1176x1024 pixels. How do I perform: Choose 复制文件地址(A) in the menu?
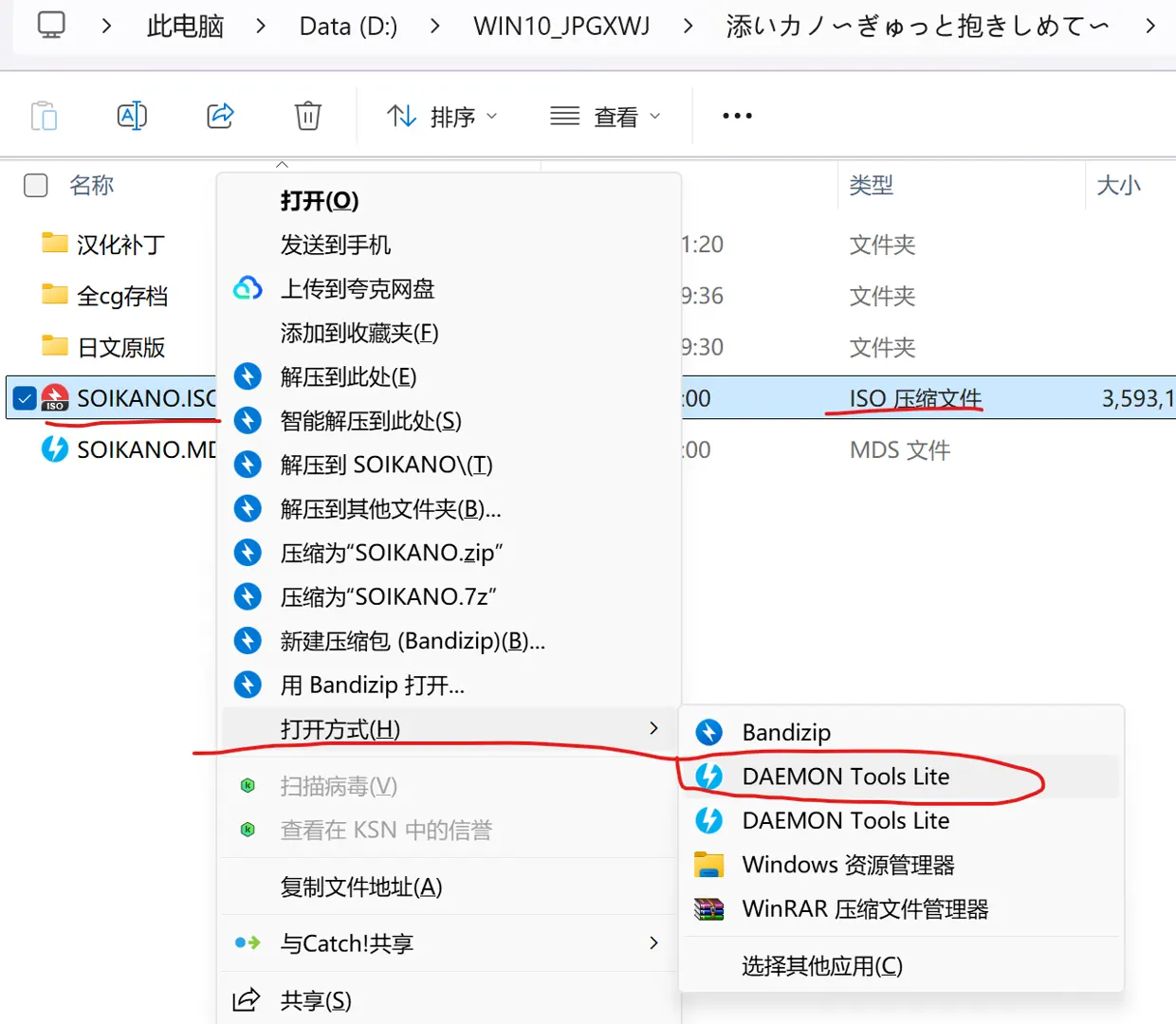pyautogui.click(x=450, y=887)
